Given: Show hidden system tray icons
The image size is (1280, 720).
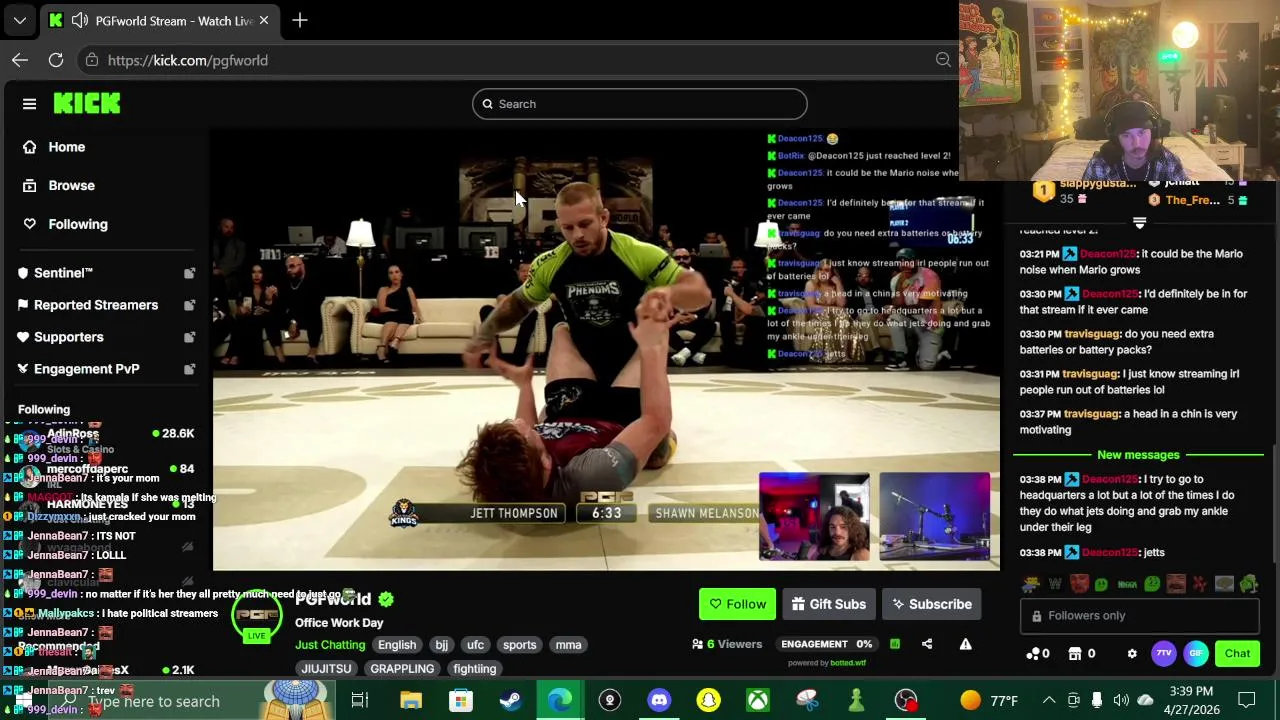Looking at the screenshot, I should (x=1048, y=700).
